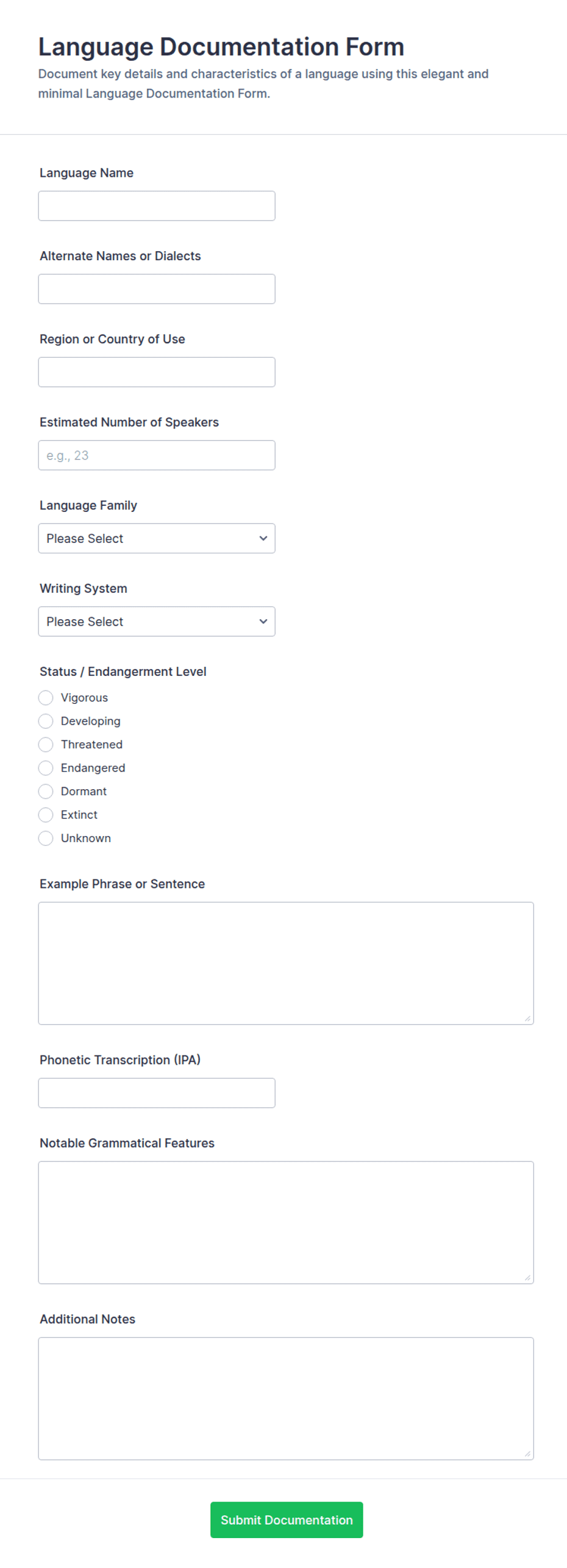Open the Language Family dropdown
Screen dimensions: 567x1568
tap(157, 538)
